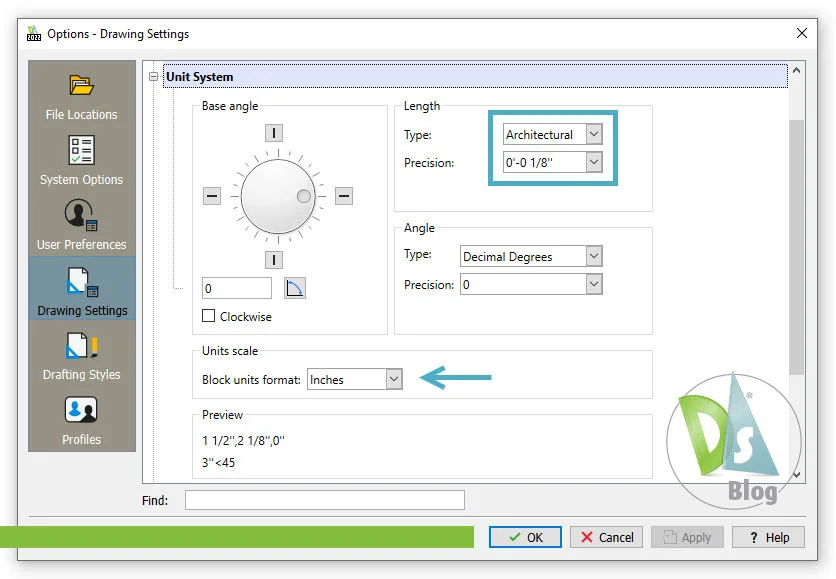Click the pick base angle icon button
Screen dimensions: 836x579
click(294, 289)
